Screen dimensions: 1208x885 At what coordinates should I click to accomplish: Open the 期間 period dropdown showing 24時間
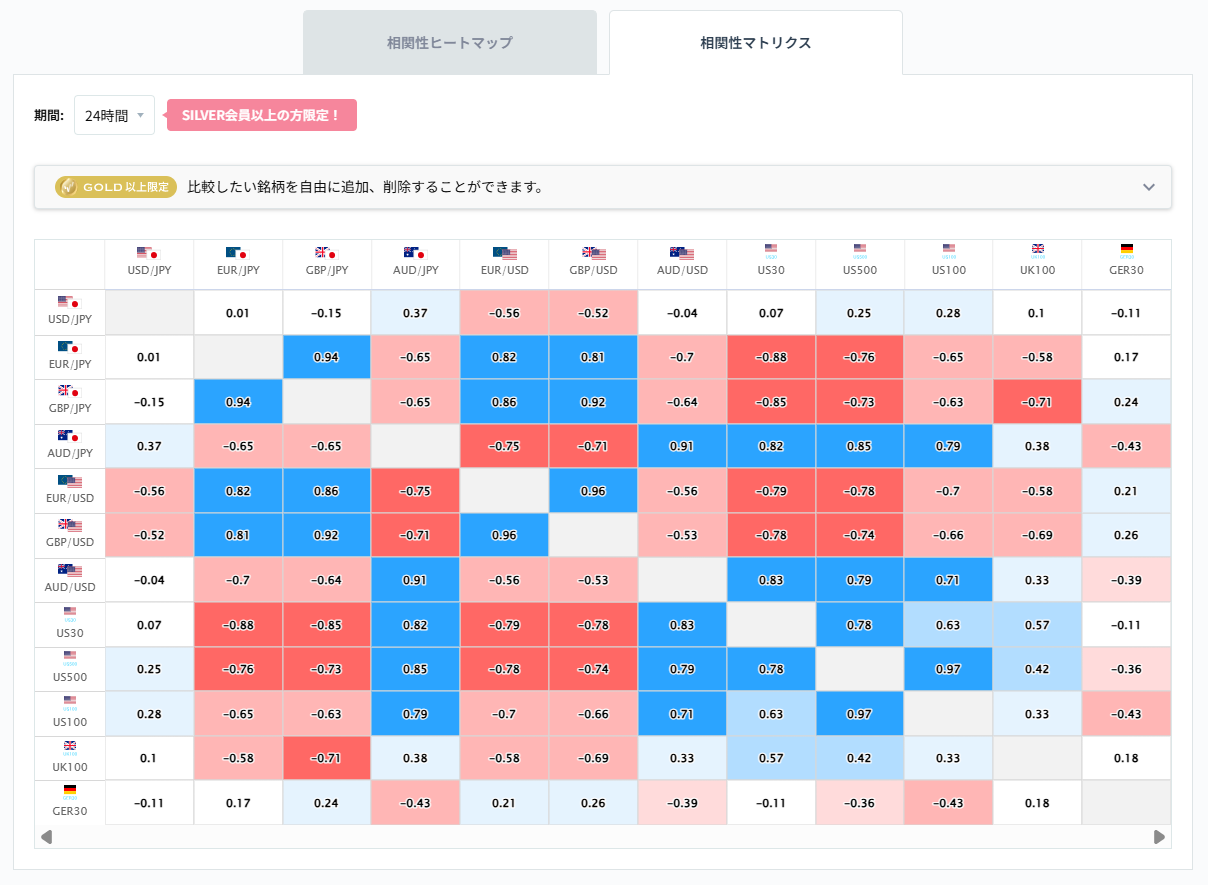pyautogui.click(x=114, y=114)
